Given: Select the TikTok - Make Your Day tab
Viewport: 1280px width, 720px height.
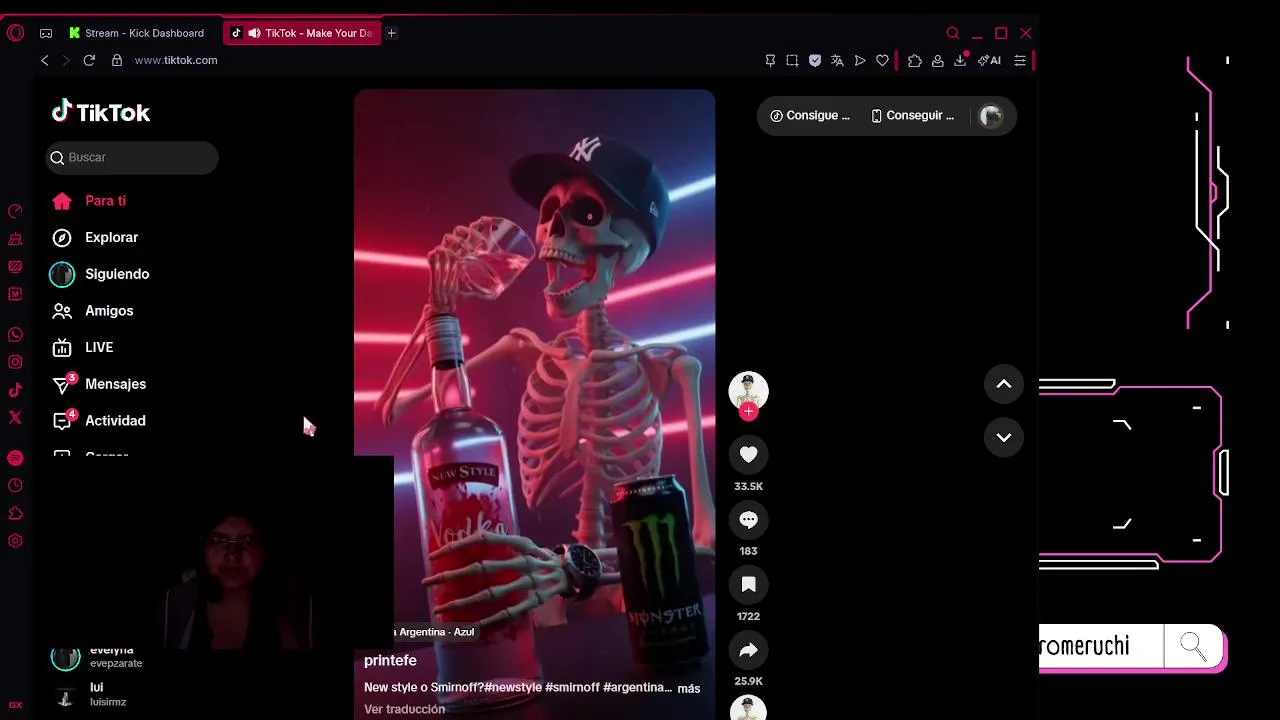Looking at the screenshot, I should point(302,33).
